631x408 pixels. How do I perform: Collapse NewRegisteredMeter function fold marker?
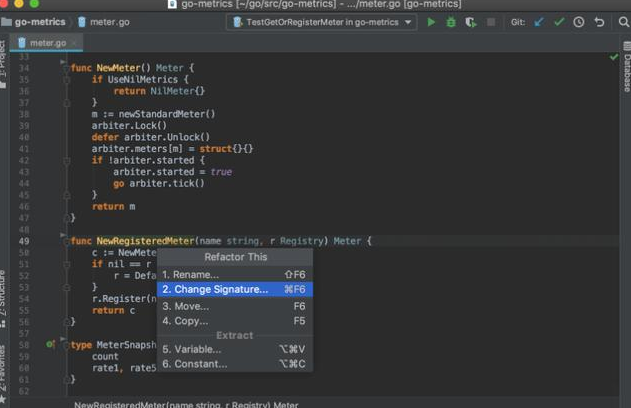click(66, 241)
